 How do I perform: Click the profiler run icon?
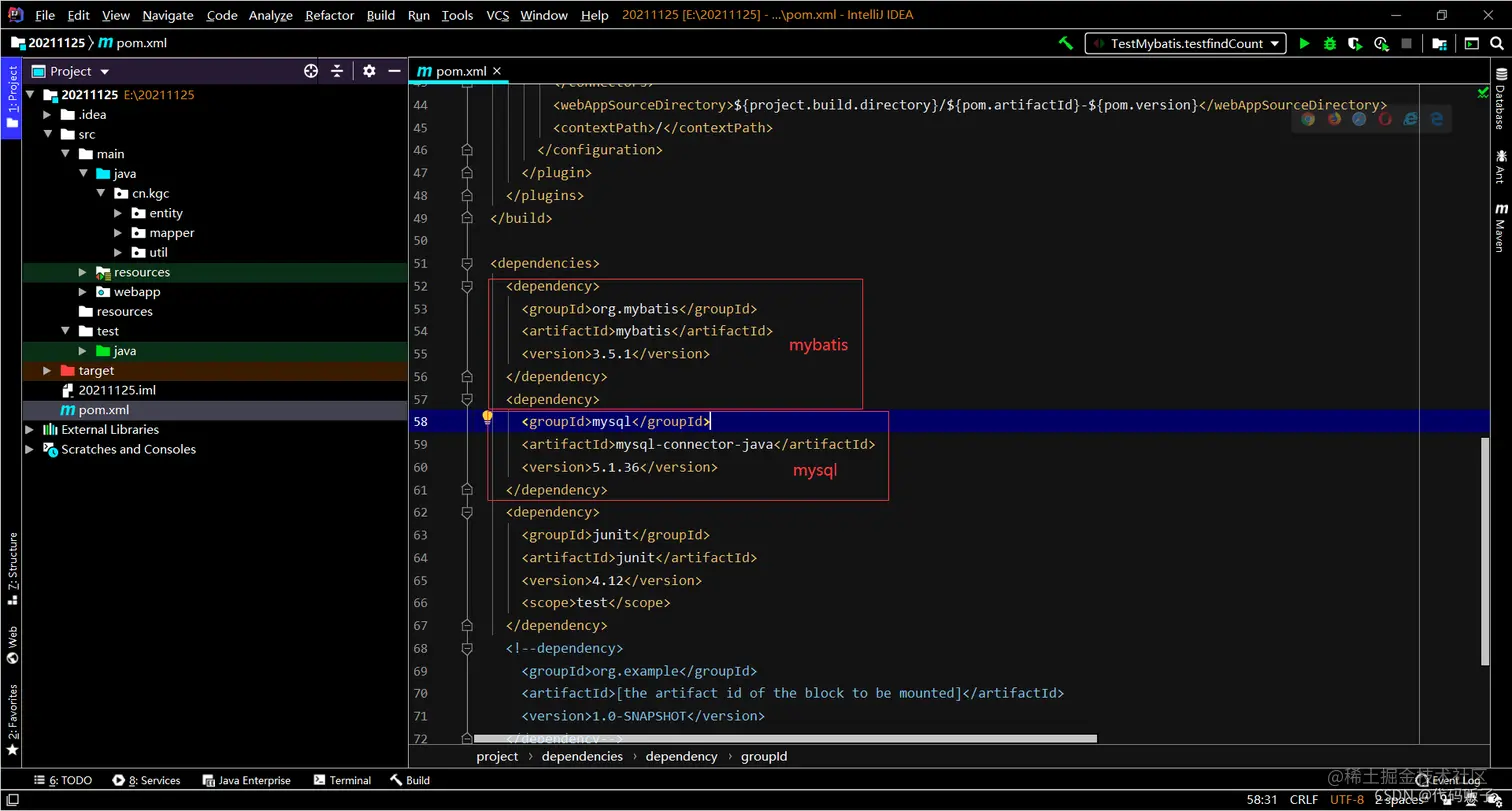pyautogui.click(x=1381, y=43)
